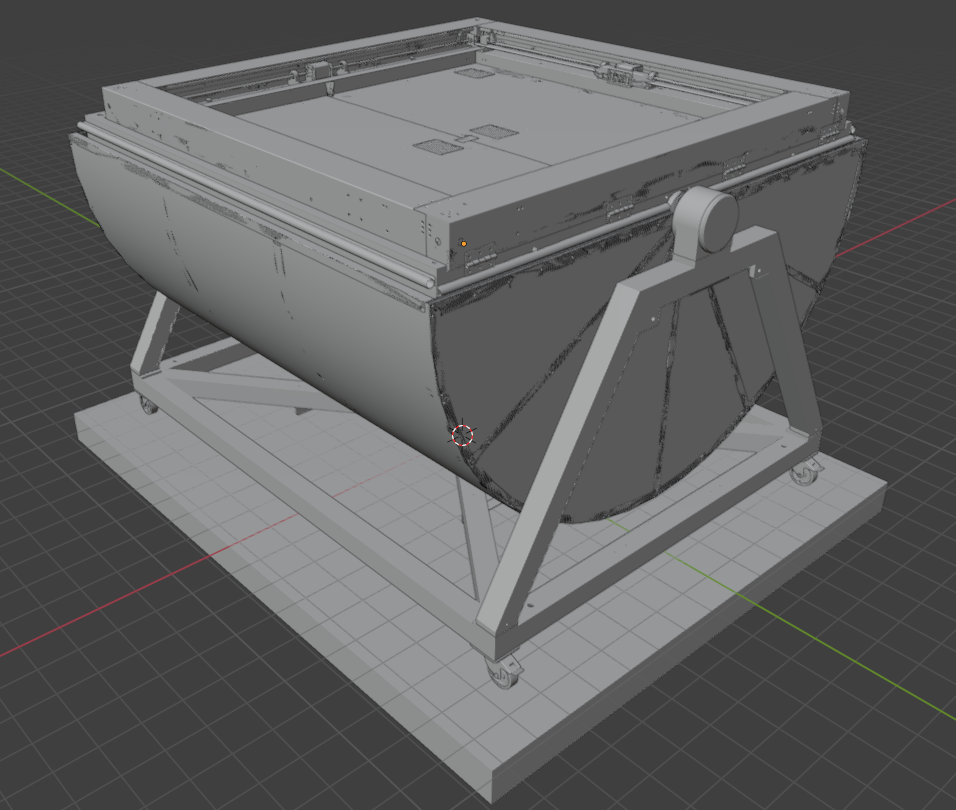Viewport: 956px width, 810px height.
Task: Select the front caster wheel of the frame
Action: (x=504, y=675)
